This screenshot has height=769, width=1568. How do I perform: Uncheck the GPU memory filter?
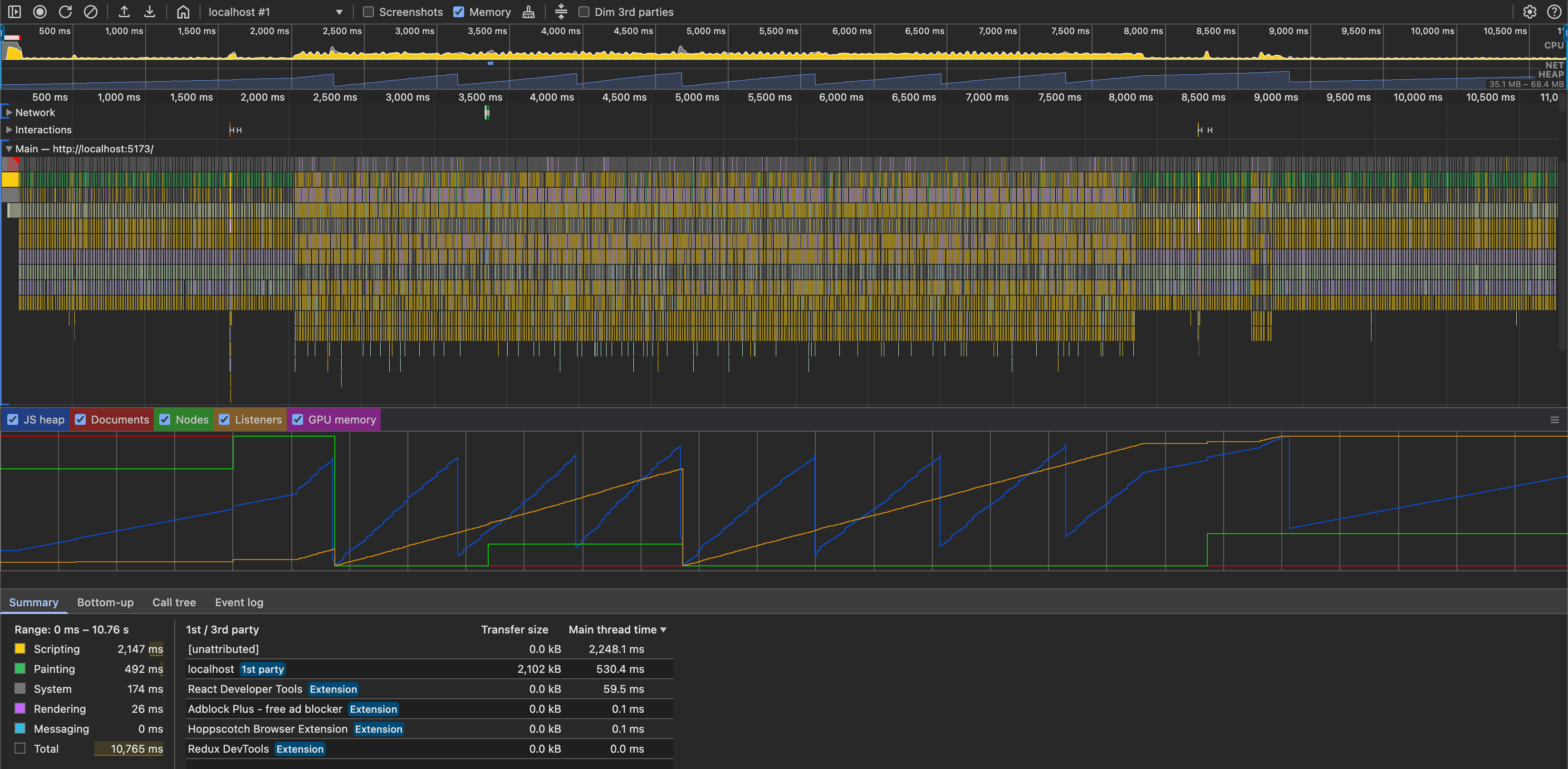coord(298,419)
